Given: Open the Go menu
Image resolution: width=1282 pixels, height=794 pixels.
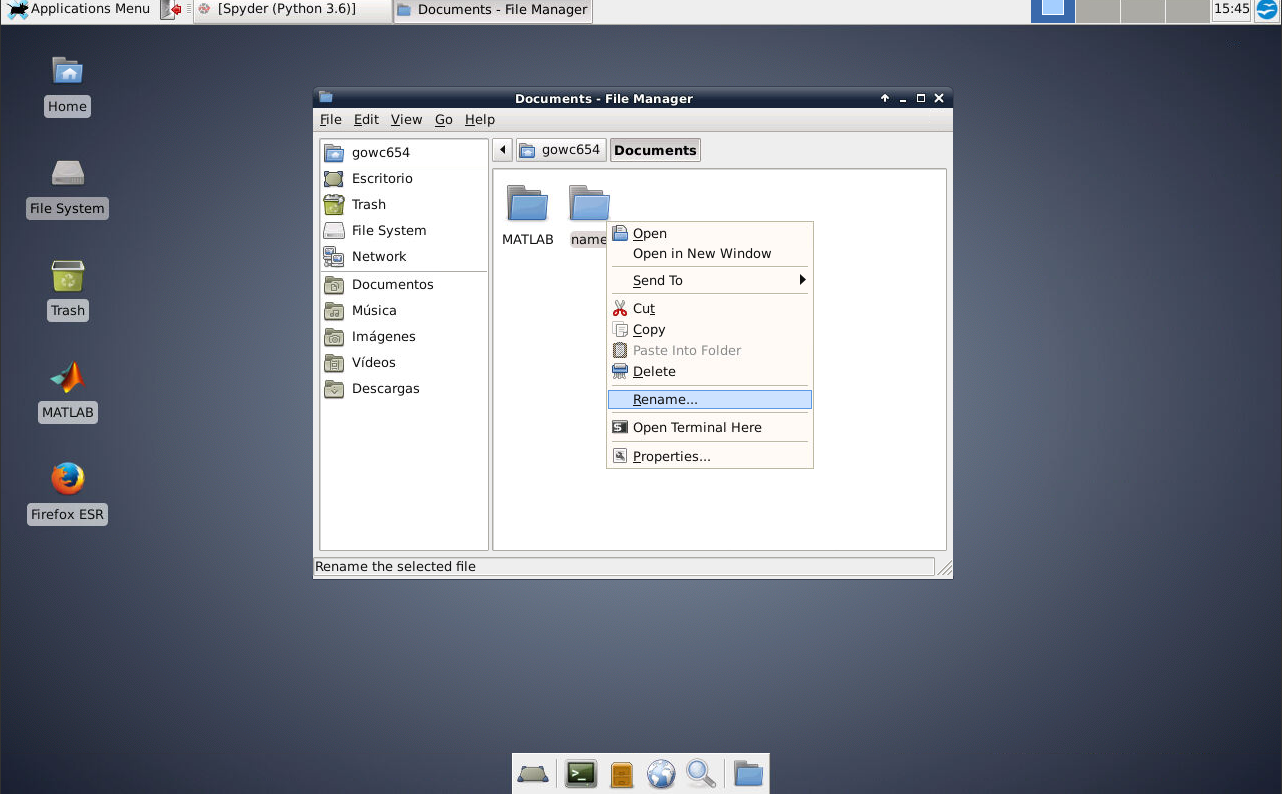Looking at the screenshot, I should pyautogui.click(x=444, y=119).
